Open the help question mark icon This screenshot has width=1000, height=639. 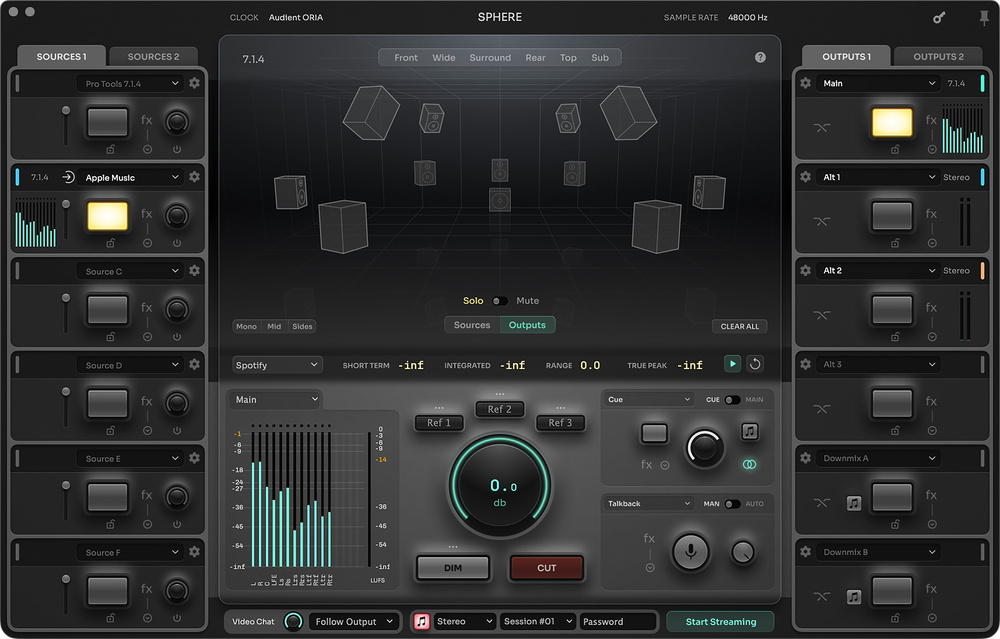(760, 57)
